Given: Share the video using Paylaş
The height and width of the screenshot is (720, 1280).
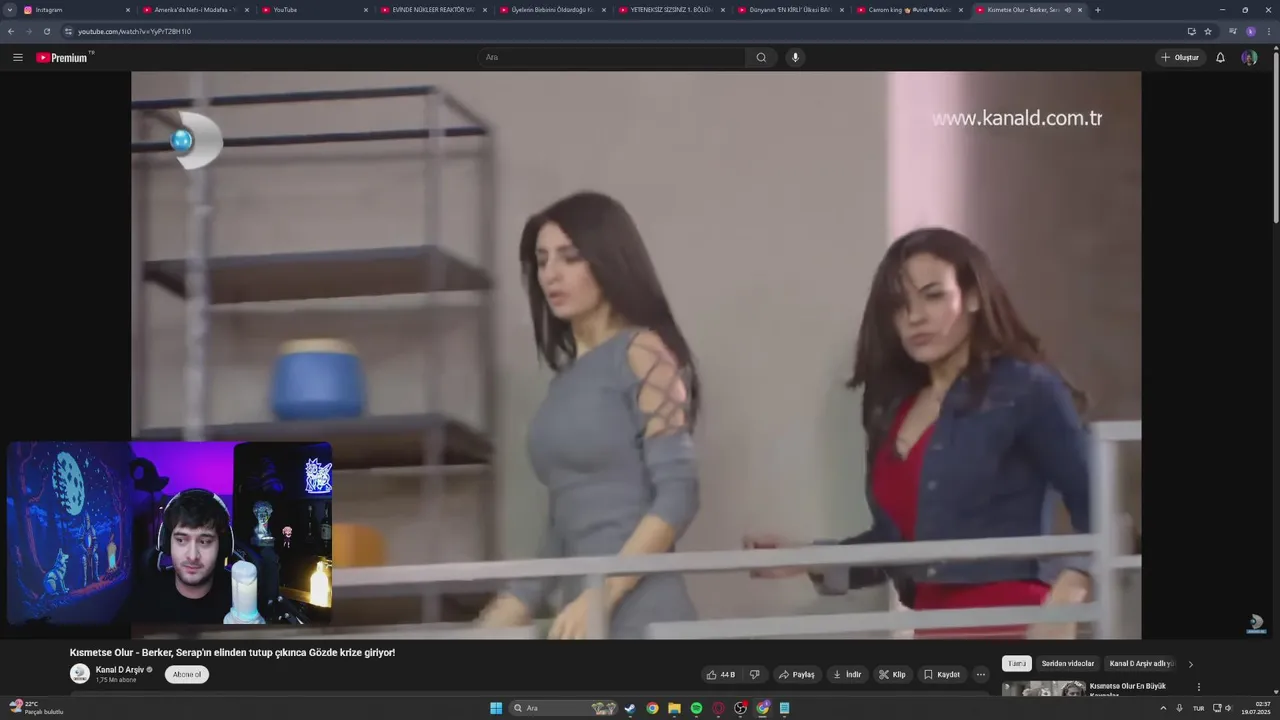Looking at the screenshot, I should click(x=797, y=674).
